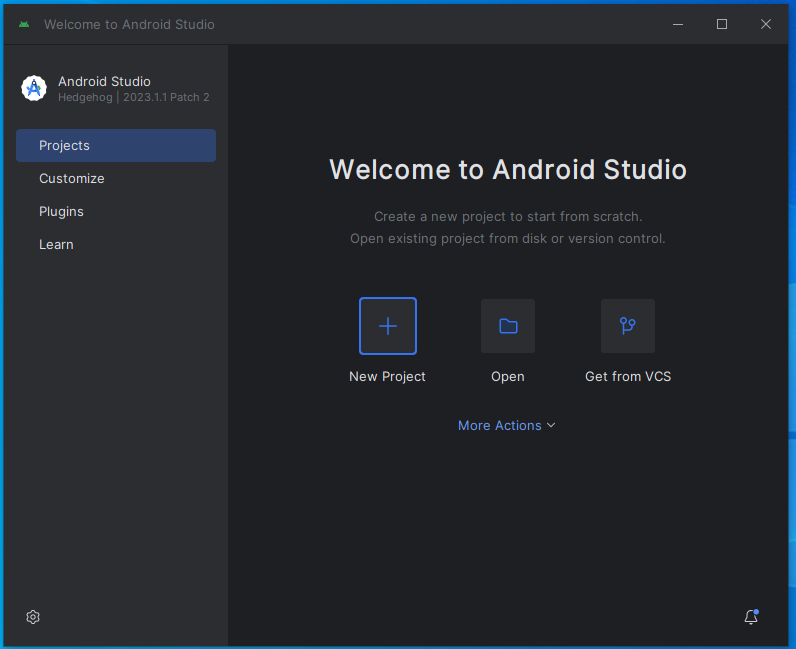Click the New Project label
796x649 pixels.
point(387,376)
